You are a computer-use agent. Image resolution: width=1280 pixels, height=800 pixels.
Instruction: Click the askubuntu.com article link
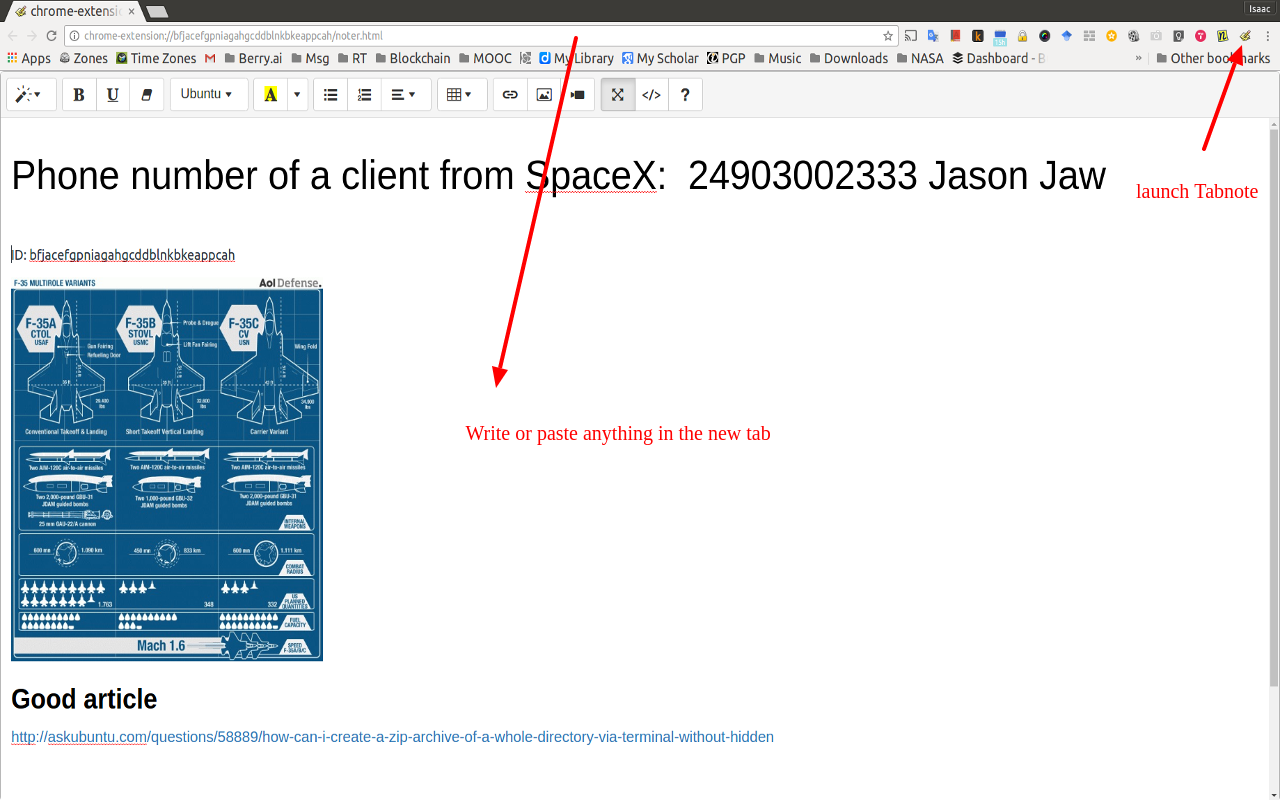(392, 737)
